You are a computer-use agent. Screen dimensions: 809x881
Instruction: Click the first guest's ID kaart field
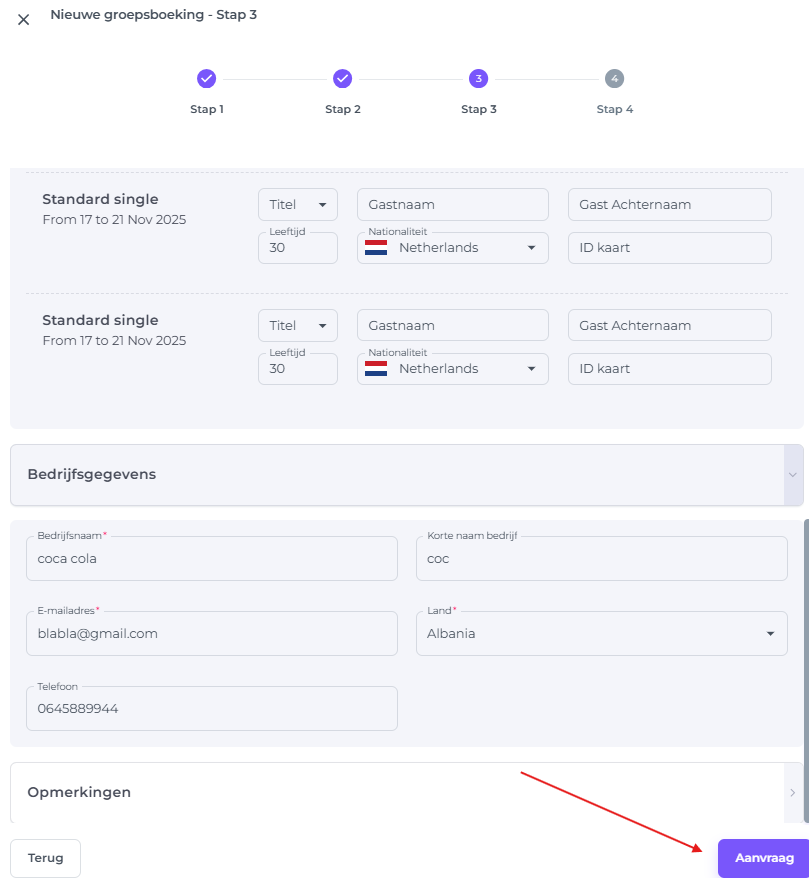(669, 248)
